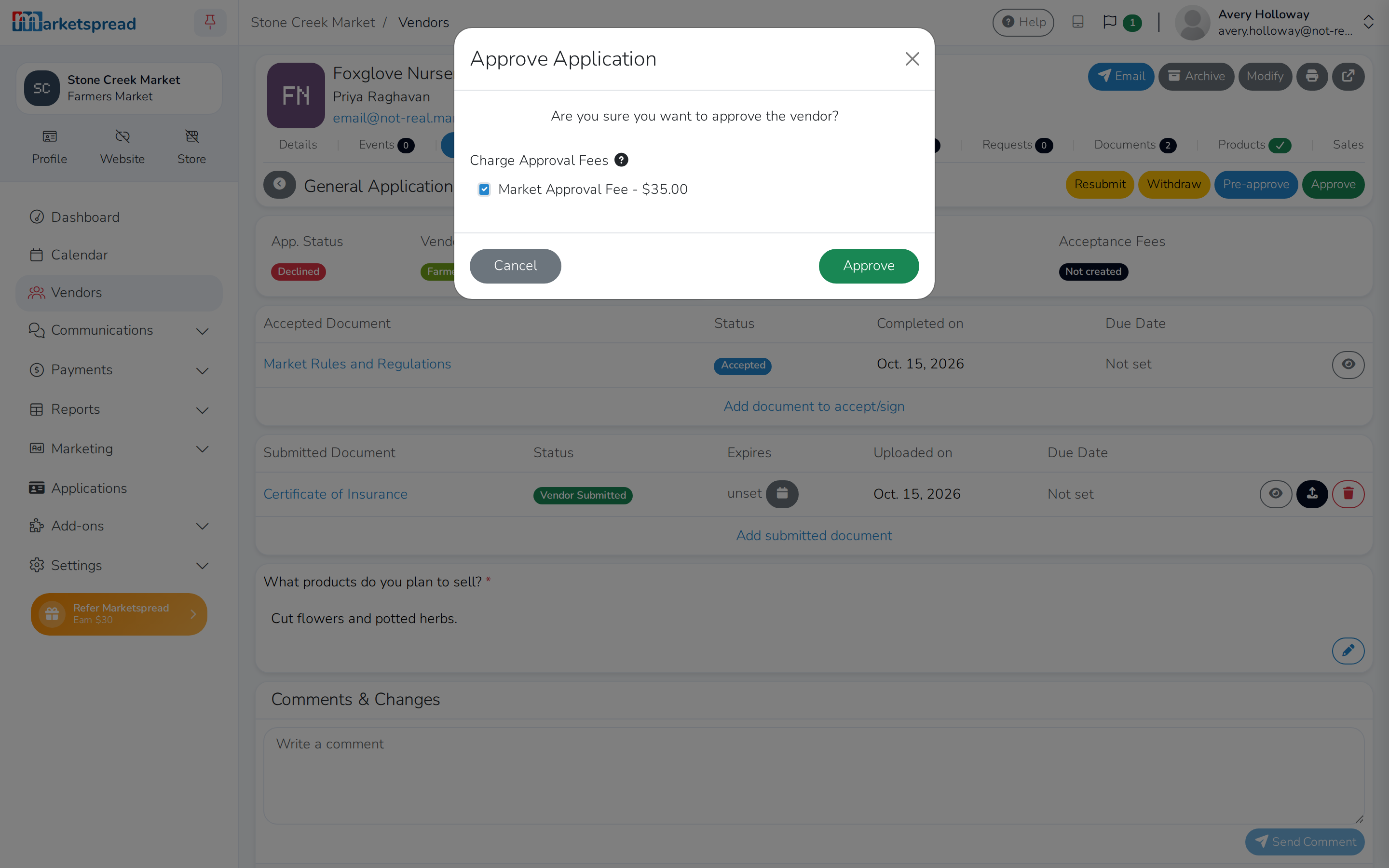Expand the Settings menu
This screenshot has width=1389, height=868.
pos(119,566)
